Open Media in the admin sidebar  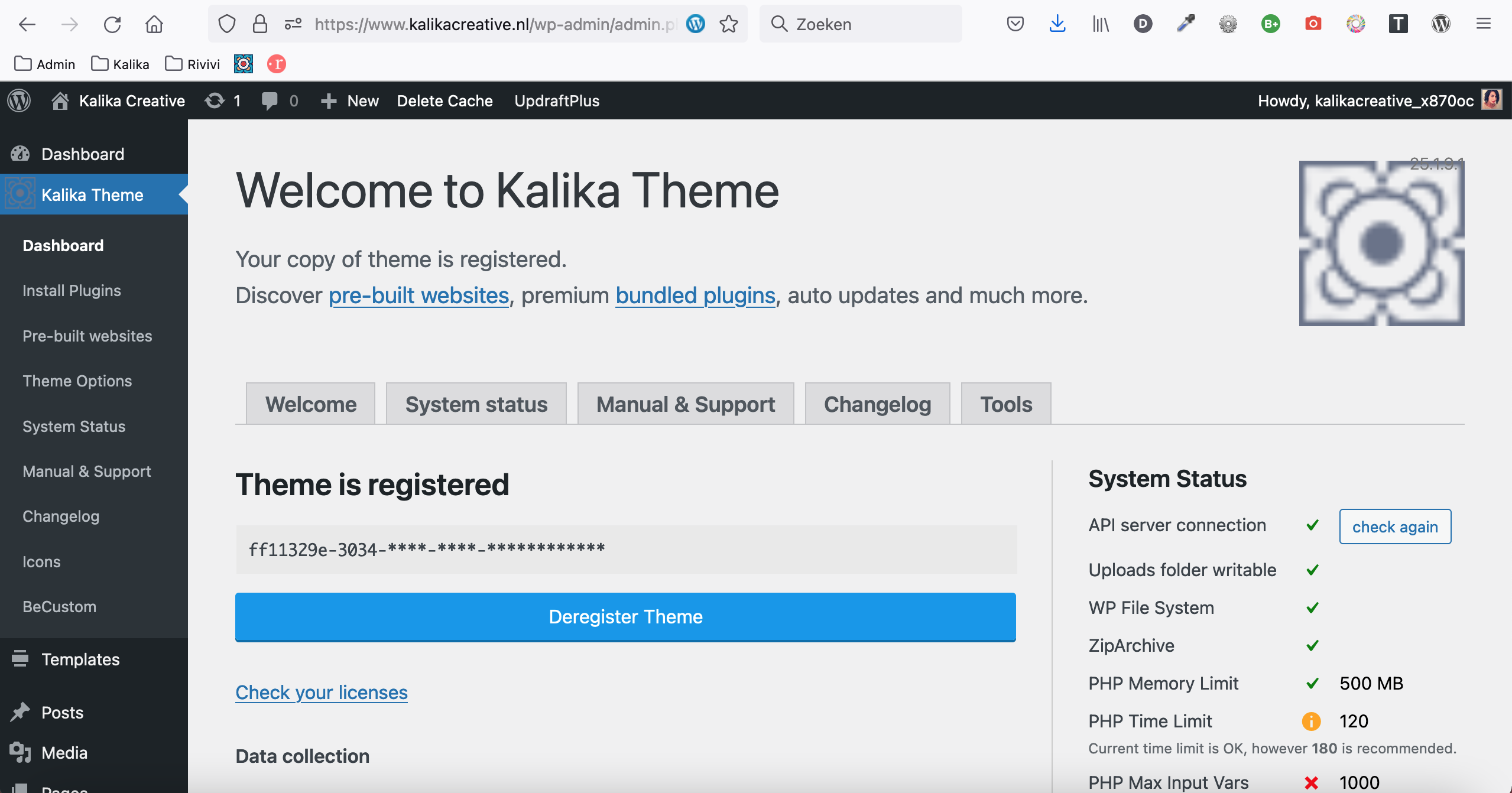[x=94, y=752]
